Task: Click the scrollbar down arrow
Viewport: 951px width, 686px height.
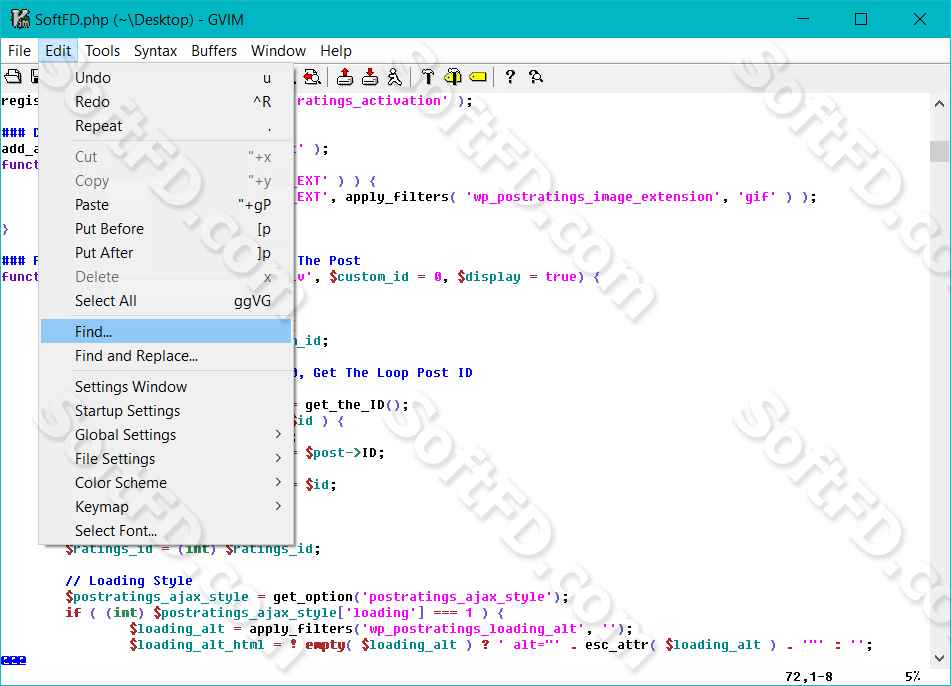Action: click(939, 658)
